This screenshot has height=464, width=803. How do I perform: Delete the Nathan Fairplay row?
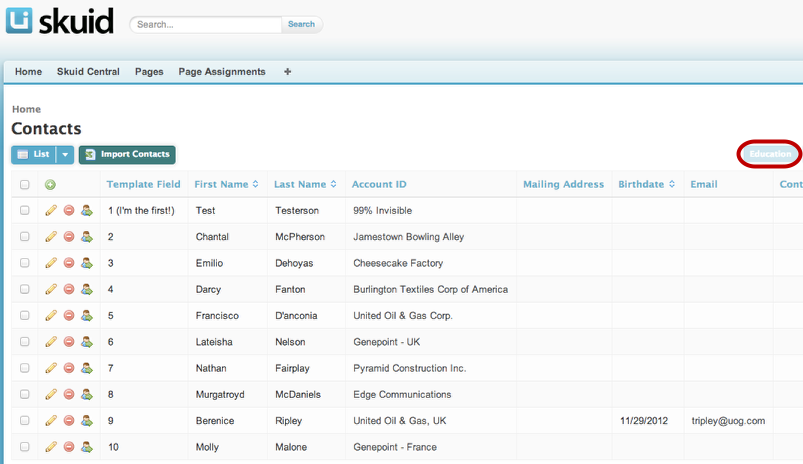[69, 368]
